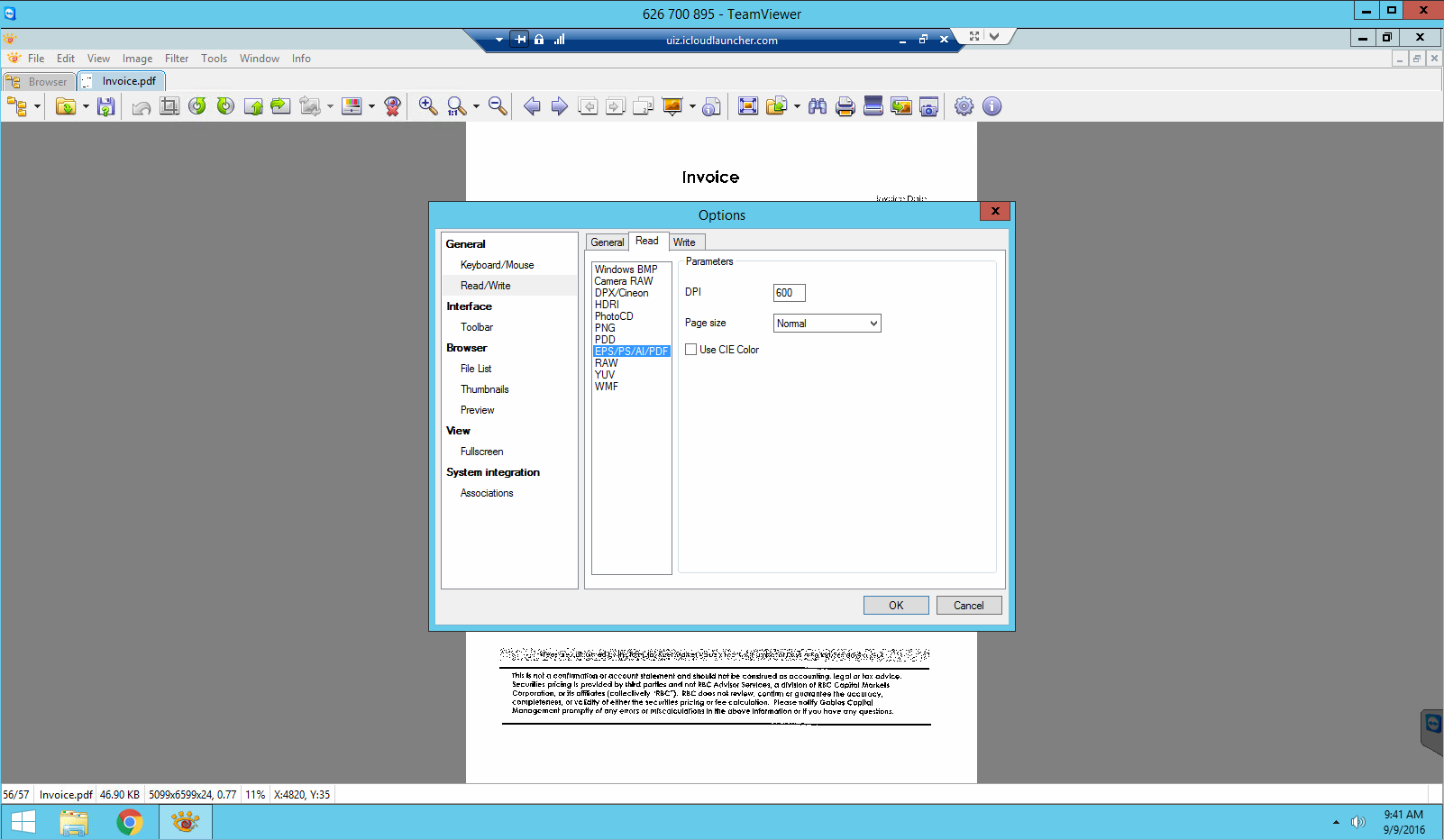
Task: Click the DPI input field
Action: [789, 293]
